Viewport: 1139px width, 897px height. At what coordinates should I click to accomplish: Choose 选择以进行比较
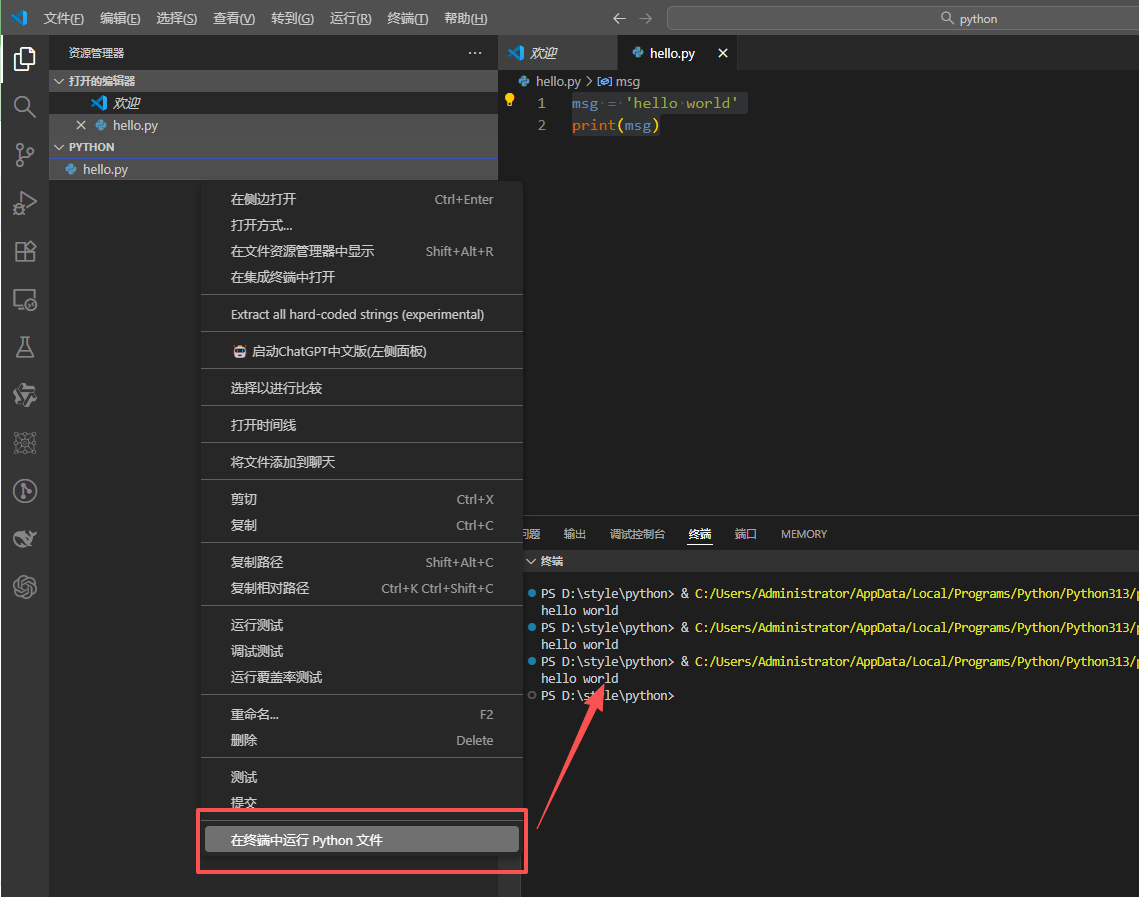click(x=362, y=388)
